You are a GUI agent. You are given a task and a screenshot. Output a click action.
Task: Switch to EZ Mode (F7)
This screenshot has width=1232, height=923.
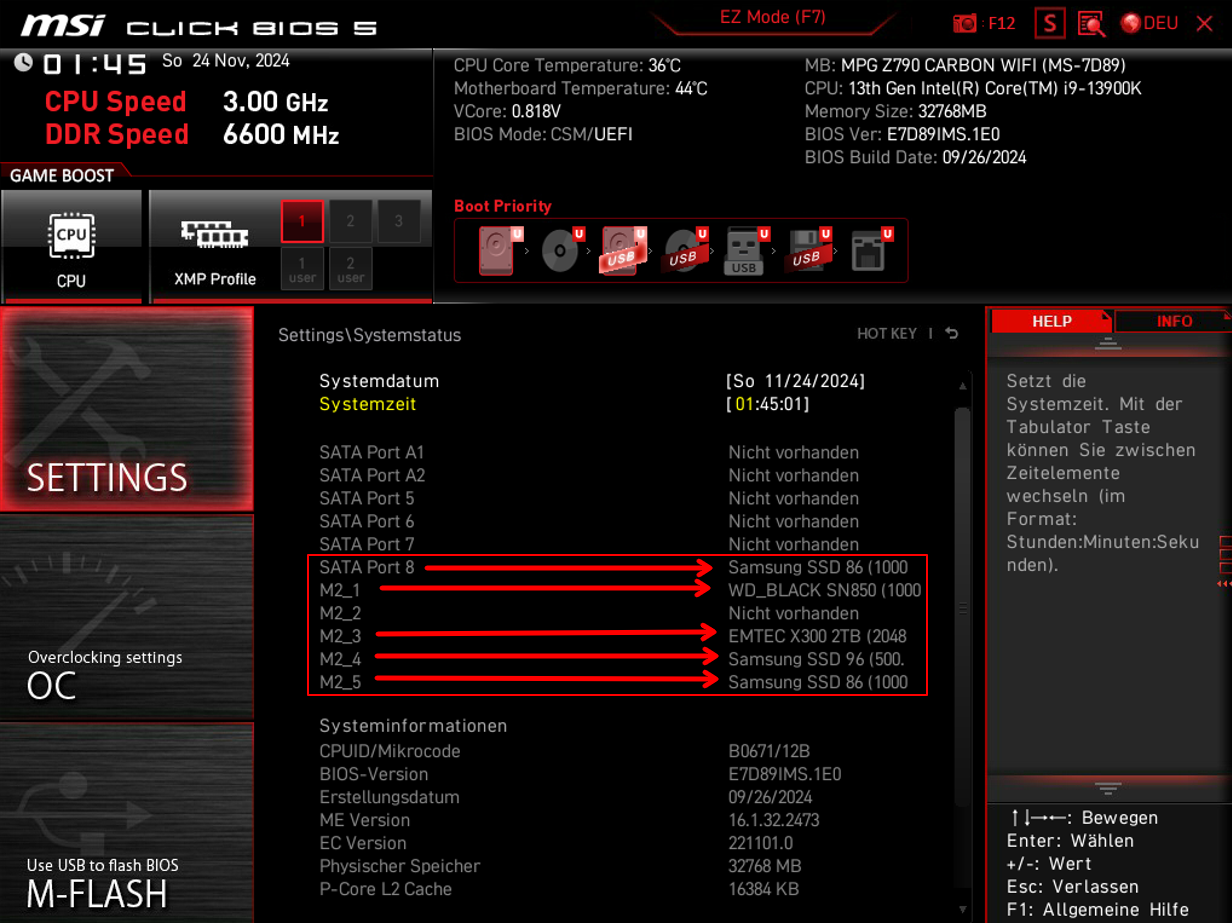coord(772,17)
